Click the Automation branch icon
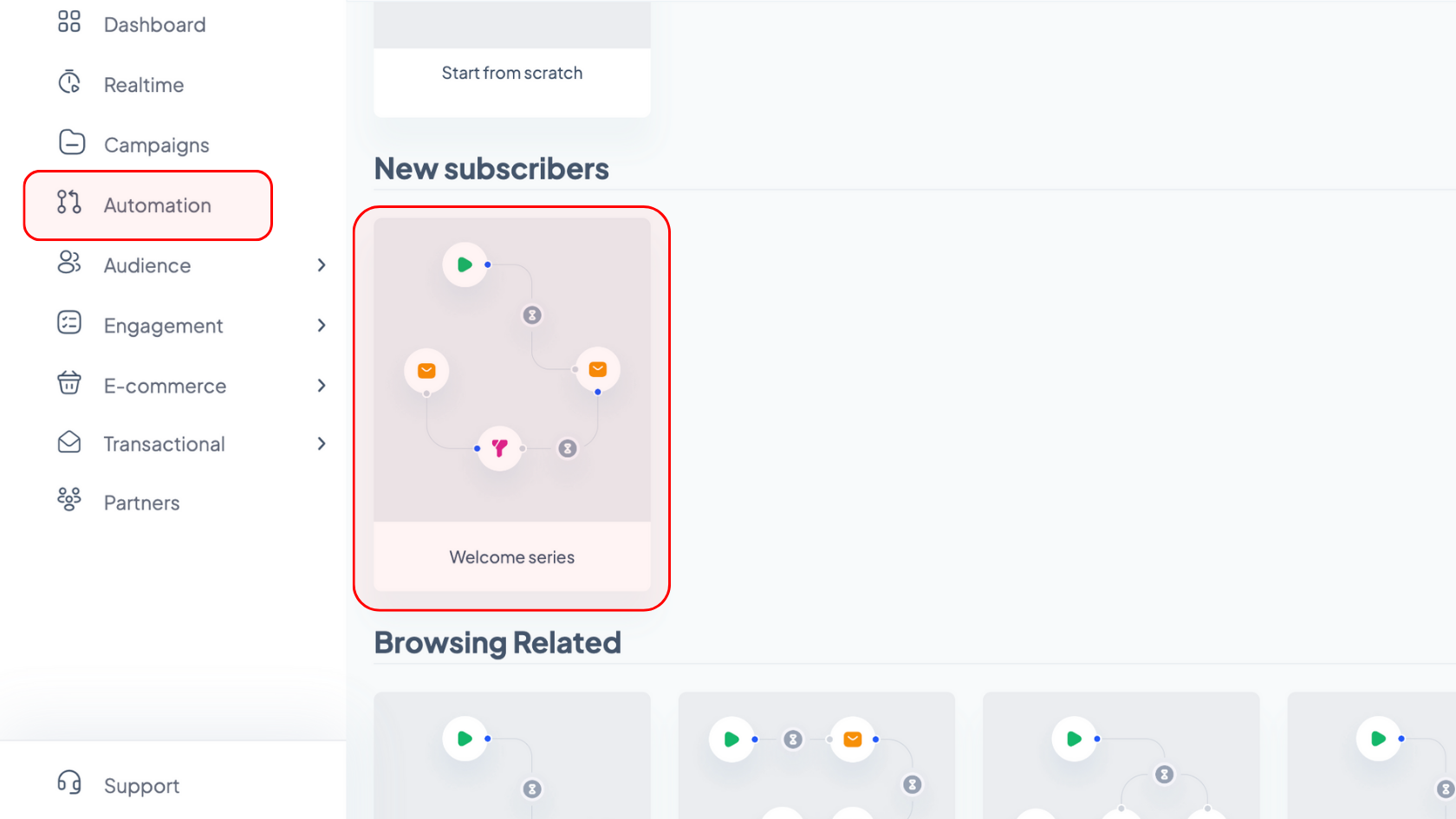This screenshot has height=819, width=1456. (x=69, y=202)
